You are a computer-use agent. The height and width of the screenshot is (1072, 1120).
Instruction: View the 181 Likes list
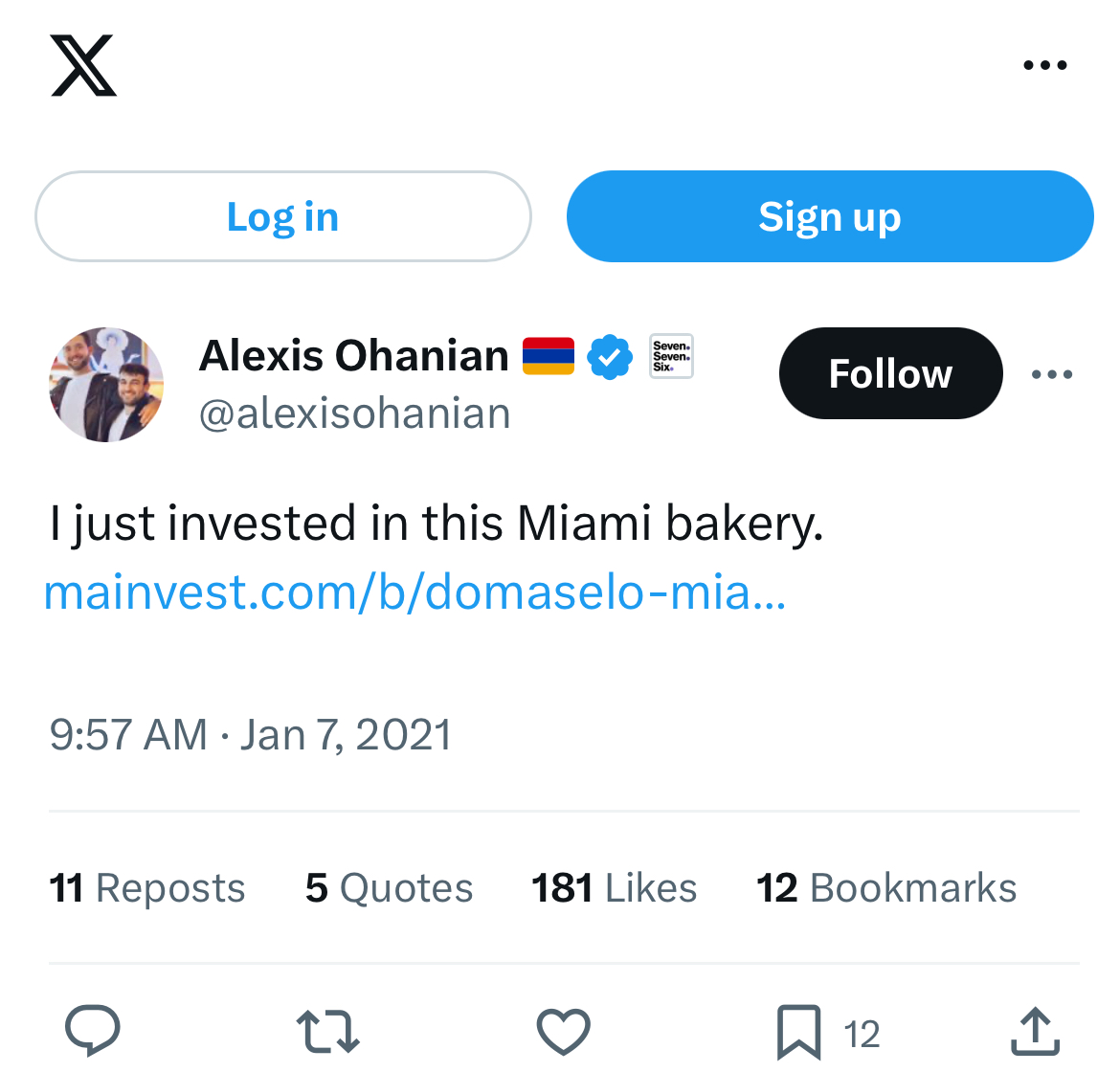coord(614,888)
